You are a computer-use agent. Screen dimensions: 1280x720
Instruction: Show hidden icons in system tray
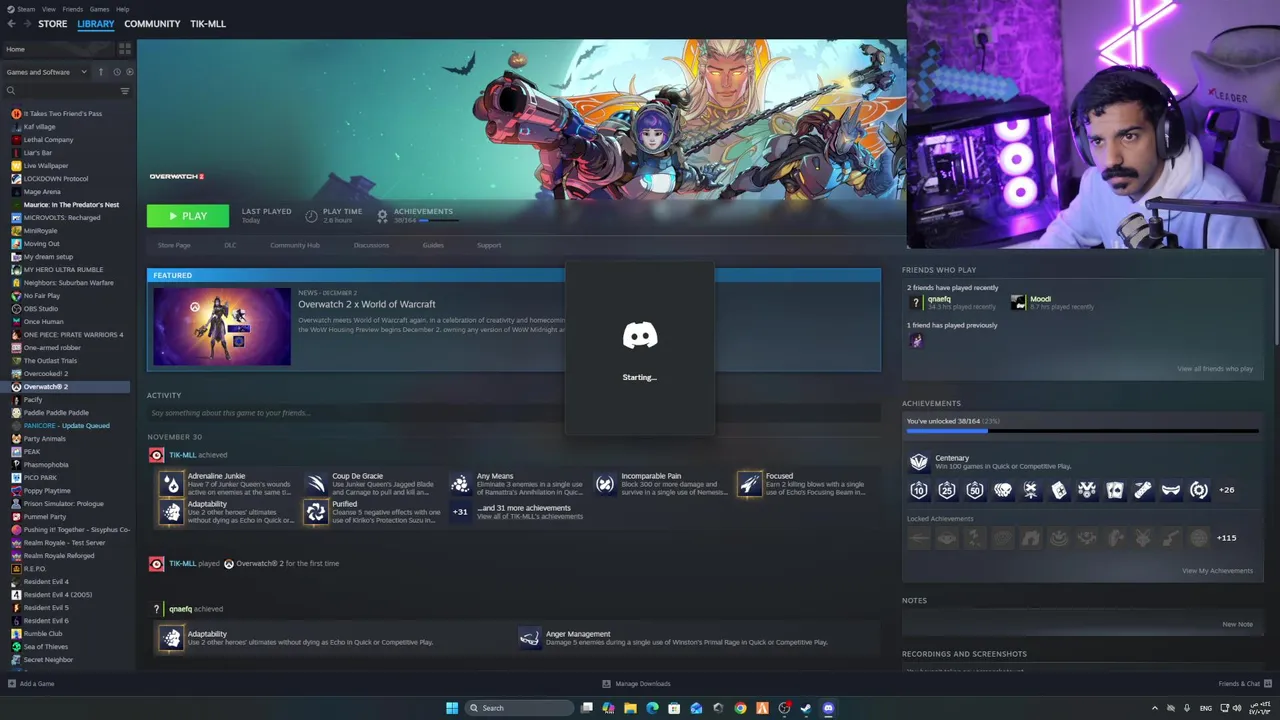[1155, 708]
